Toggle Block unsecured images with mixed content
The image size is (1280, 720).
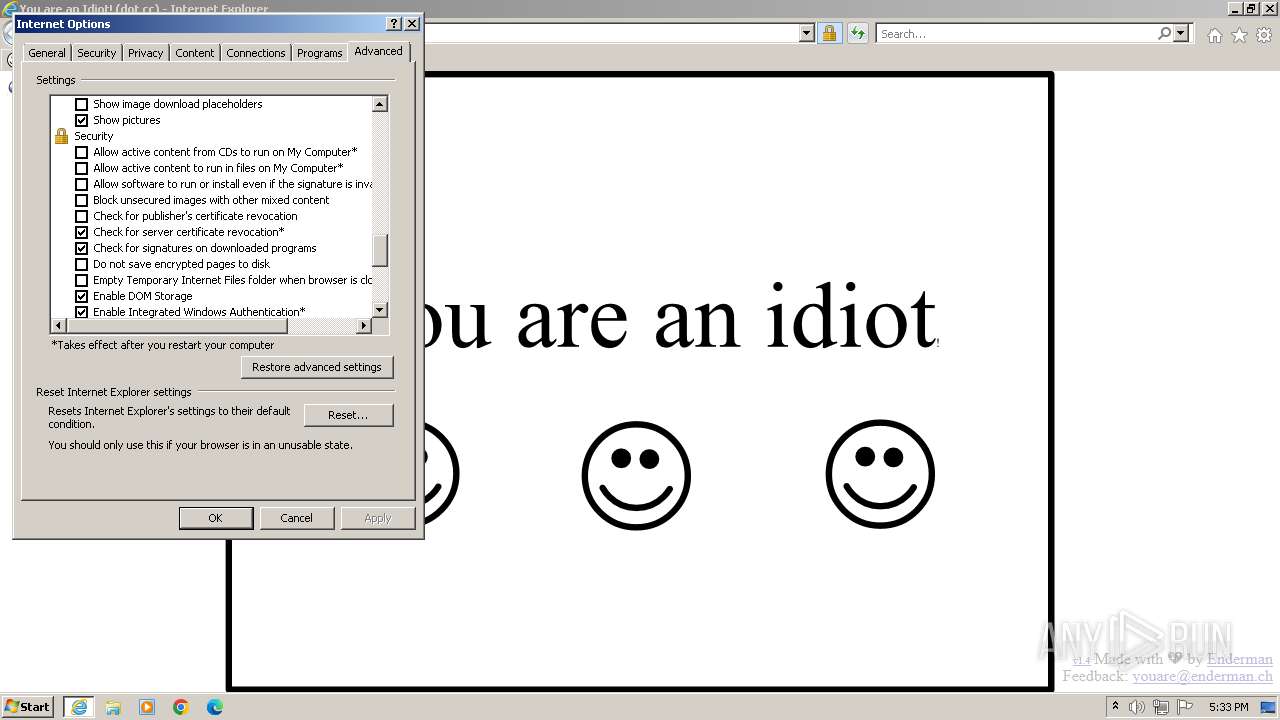point(82,200)
